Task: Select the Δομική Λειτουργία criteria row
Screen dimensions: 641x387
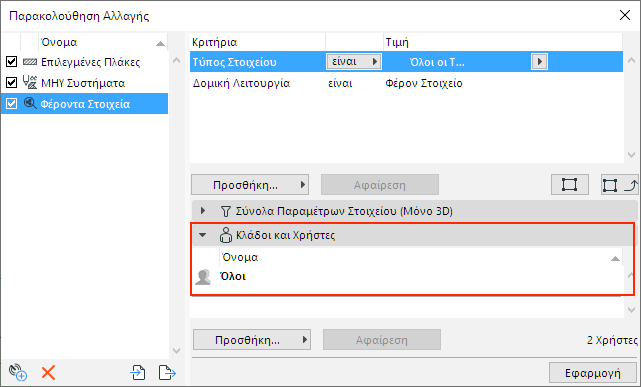Action: click(x=406, y=83)
